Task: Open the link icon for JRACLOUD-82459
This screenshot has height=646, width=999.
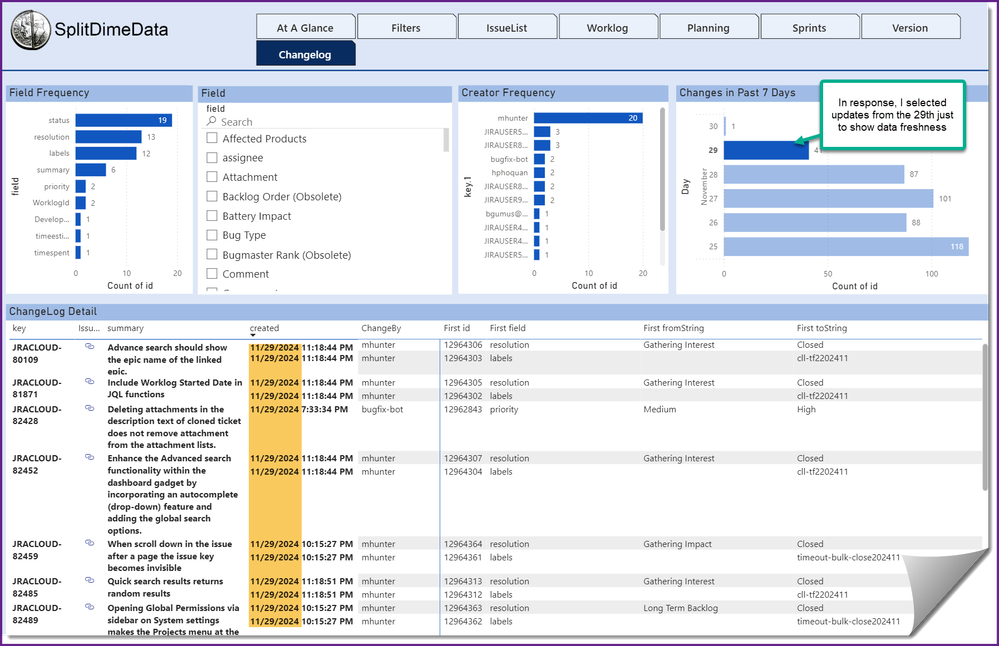Action: pos(89,544)
